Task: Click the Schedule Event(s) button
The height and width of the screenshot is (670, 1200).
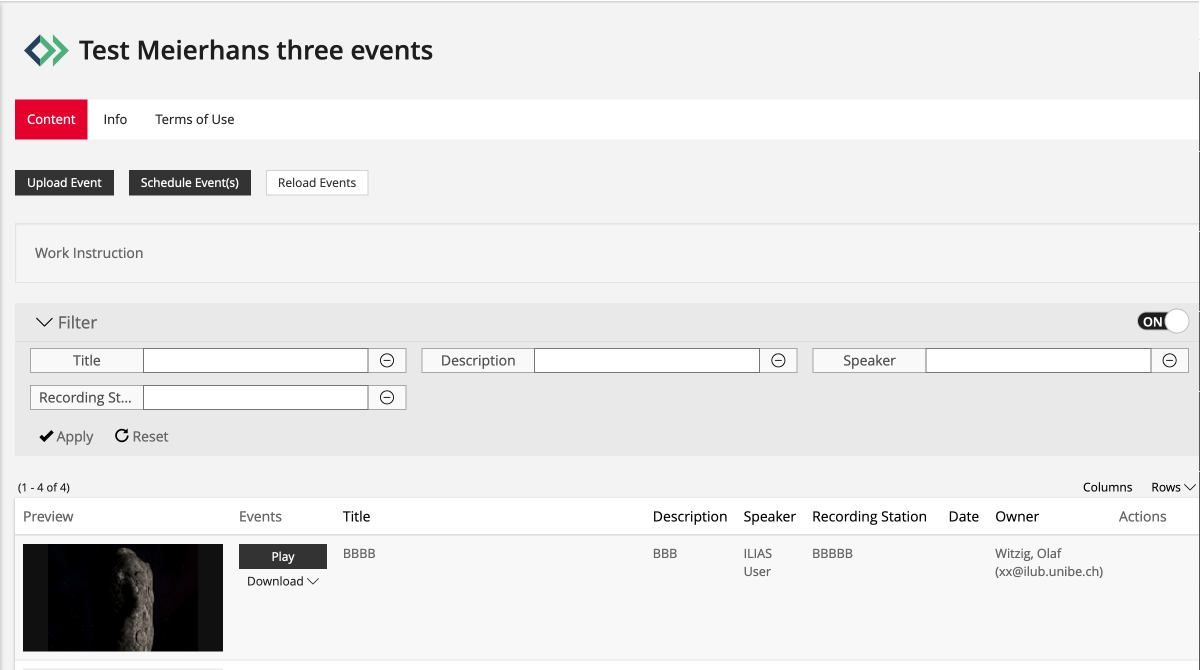Action: tap(189, 182)
